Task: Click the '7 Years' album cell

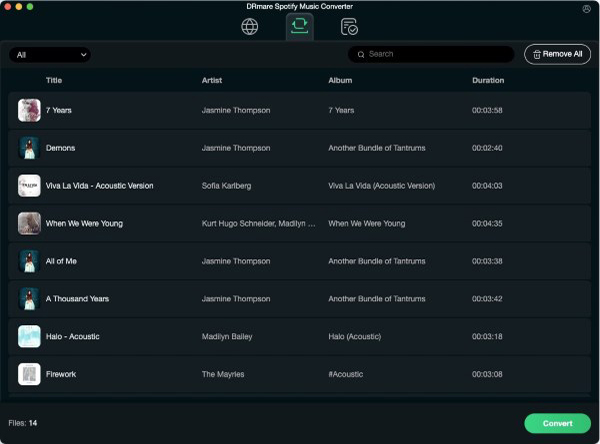Action: [341, 110]
